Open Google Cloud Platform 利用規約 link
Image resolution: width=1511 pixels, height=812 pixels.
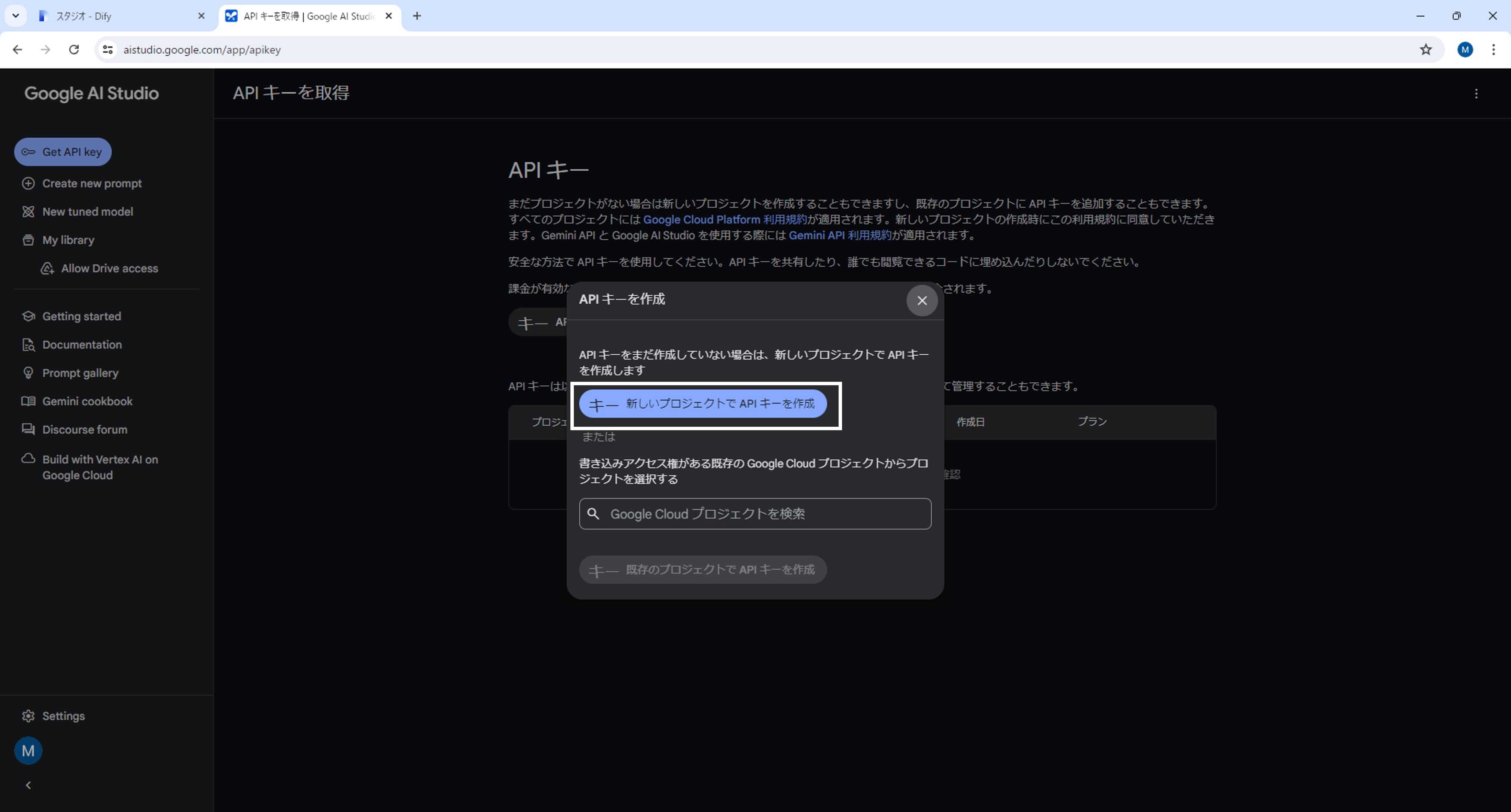pyautogui.click(x=725, y=220)
